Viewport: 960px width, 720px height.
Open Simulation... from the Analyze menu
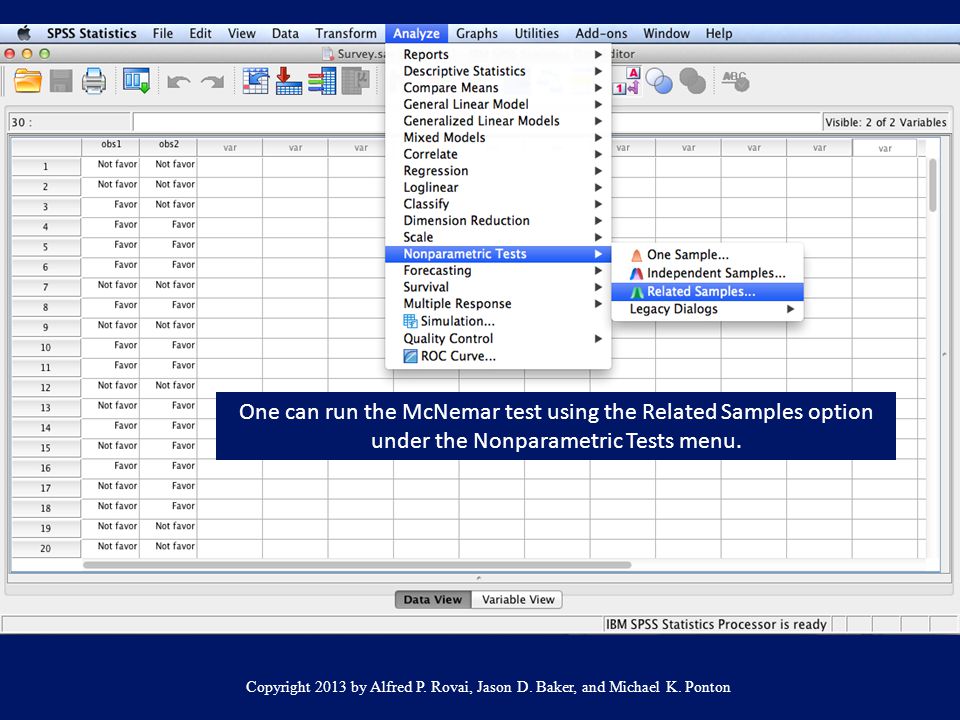[498, 321]
